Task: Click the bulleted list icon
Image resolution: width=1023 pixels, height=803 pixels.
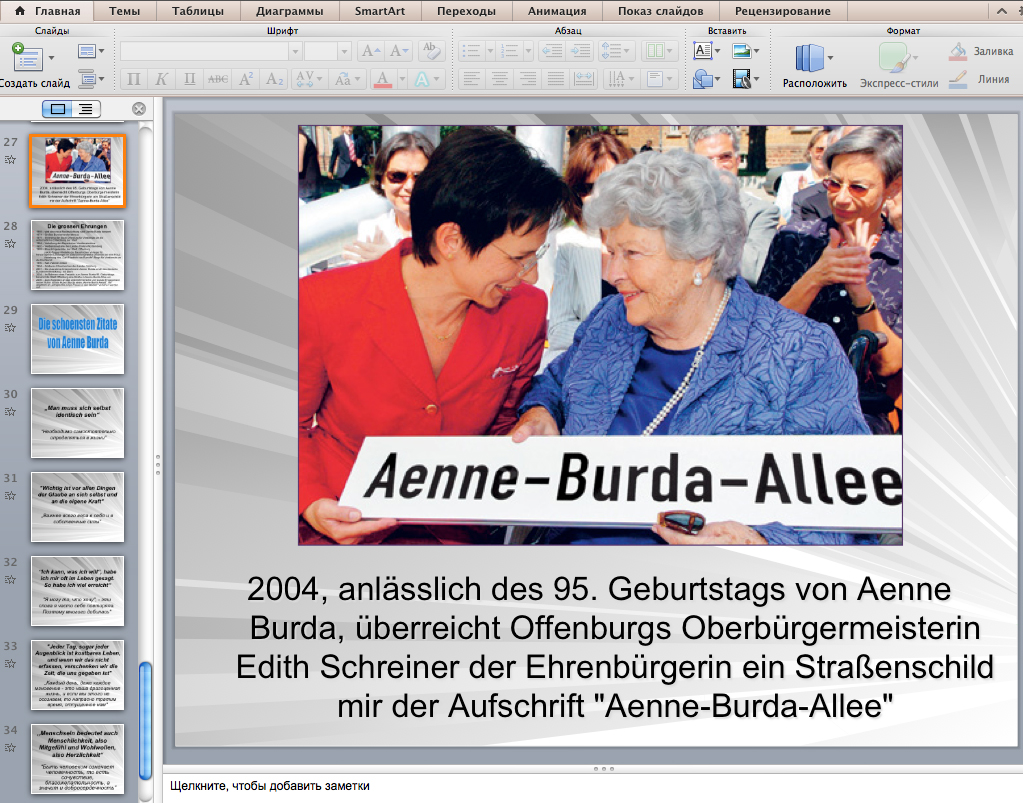Action: 471,51
